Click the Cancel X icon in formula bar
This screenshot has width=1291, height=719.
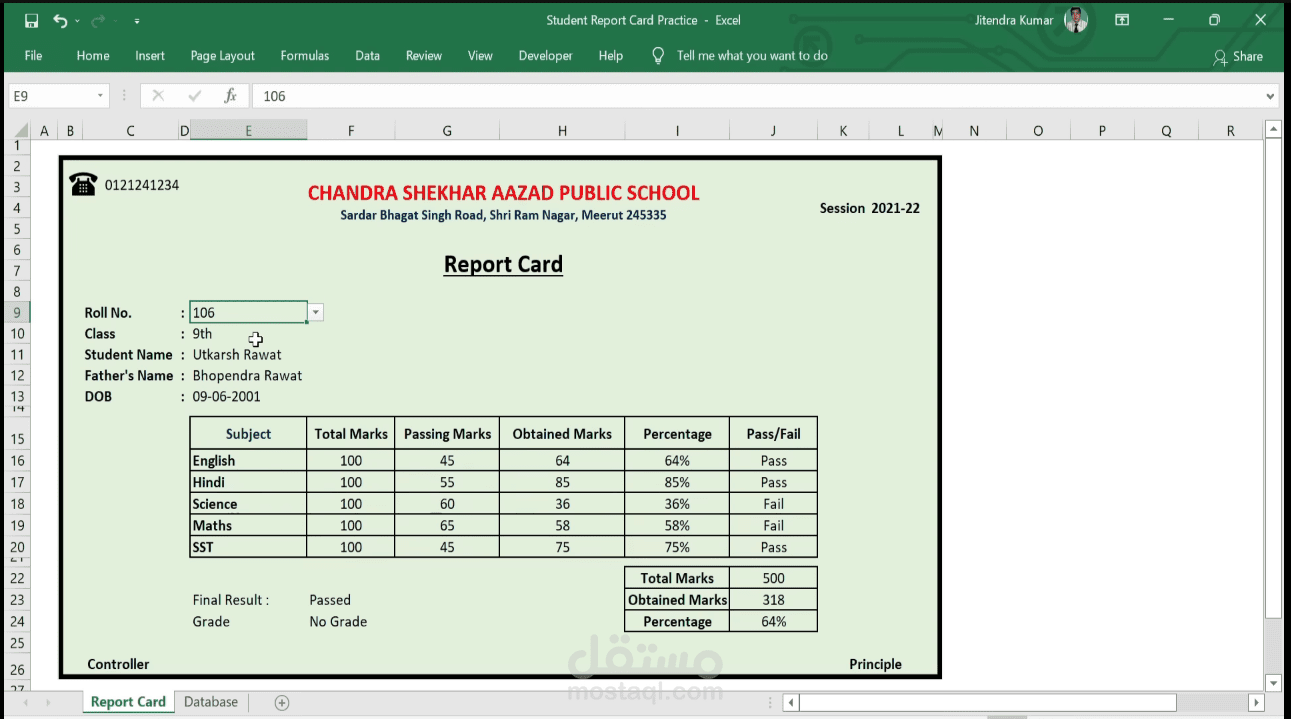coord(158,96)
